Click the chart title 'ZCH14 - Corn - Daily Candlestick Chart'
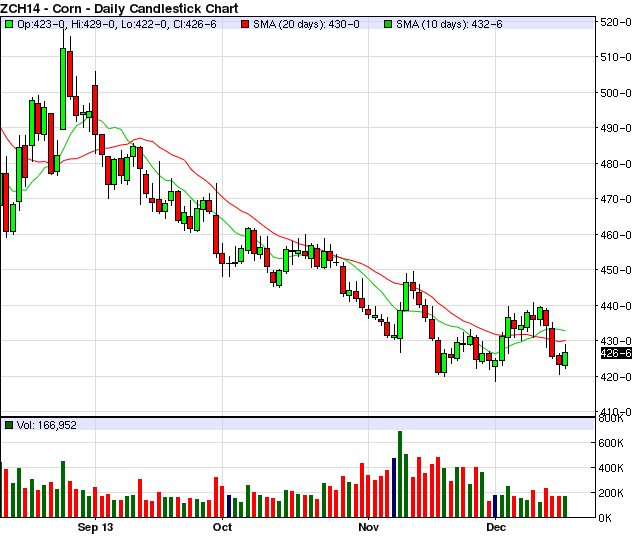 click(119, 8)
